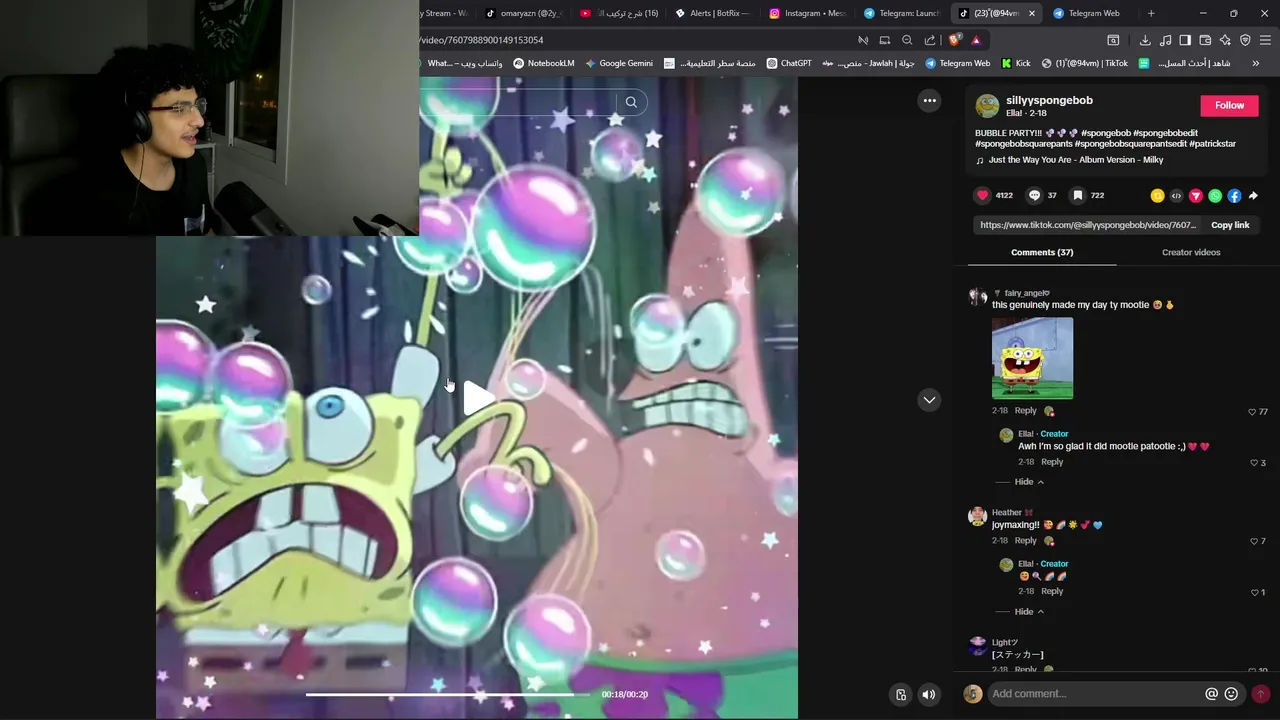The height and width of the screenshot is (720, 1280).
Task: Open the three-dot video options menu
Action: [929, 100]
